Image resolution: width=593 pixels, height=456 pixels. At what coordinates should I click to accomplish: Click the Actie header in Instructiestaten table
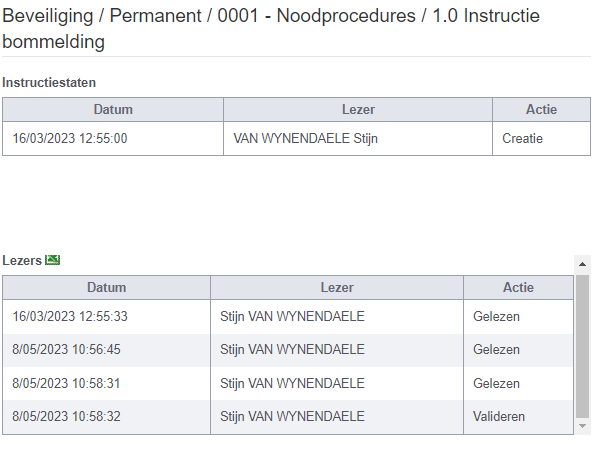(x=541, y=110)
